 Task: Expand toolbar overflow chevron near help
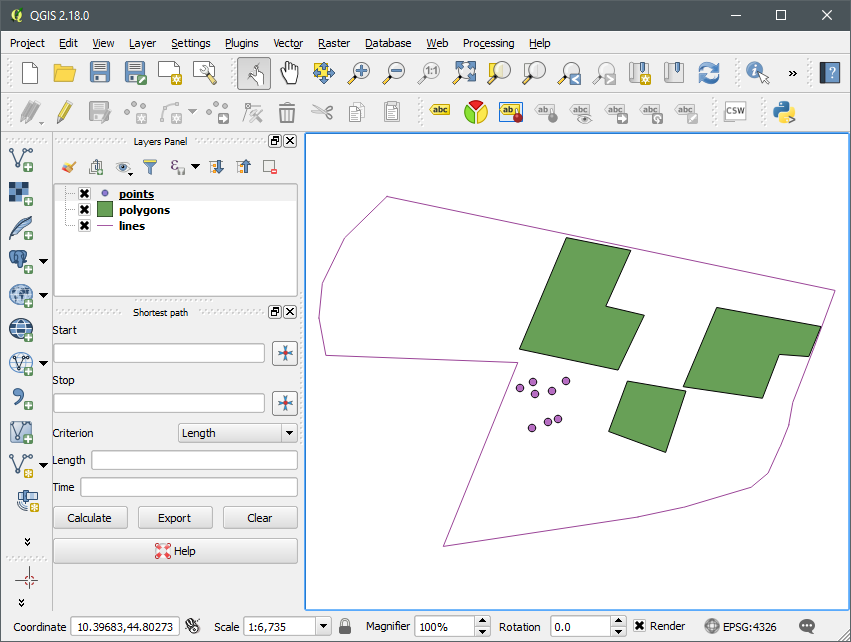(793, 73)
